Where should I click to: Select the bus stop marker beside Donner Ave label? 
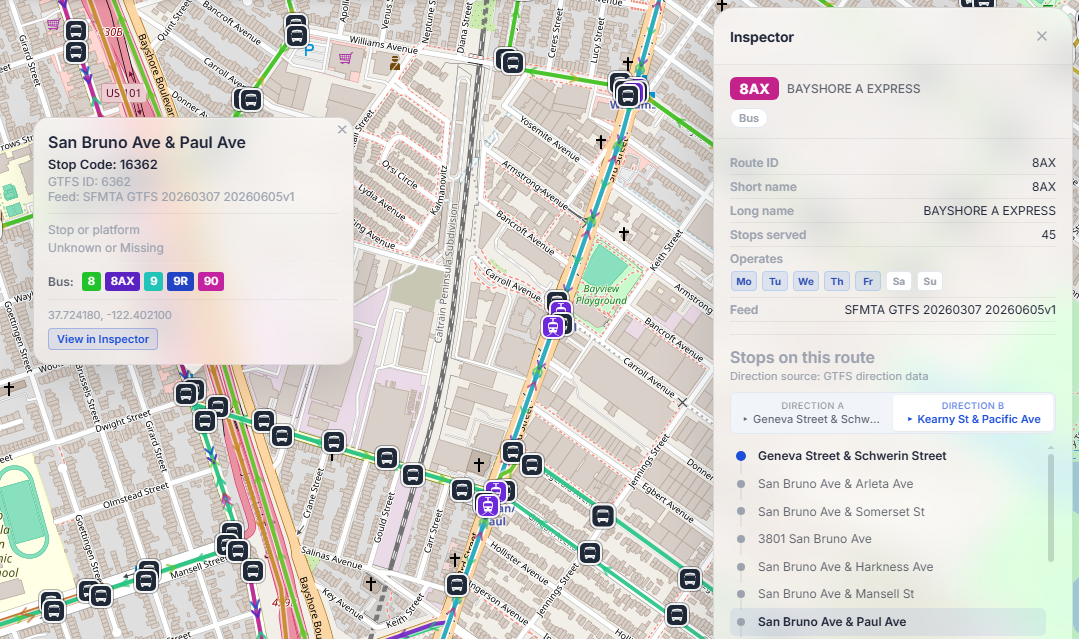[250, 100]
